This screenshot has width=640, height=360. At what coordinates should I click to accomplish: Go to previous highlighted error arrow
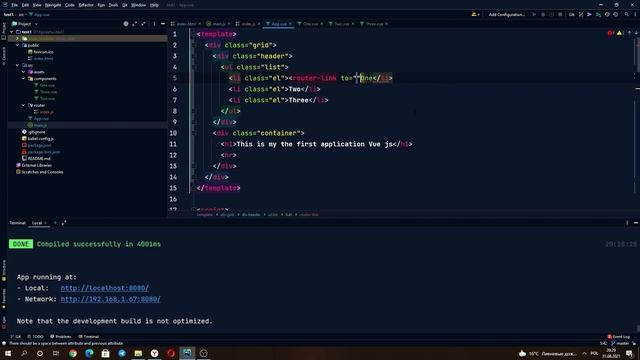pos(629,33)
